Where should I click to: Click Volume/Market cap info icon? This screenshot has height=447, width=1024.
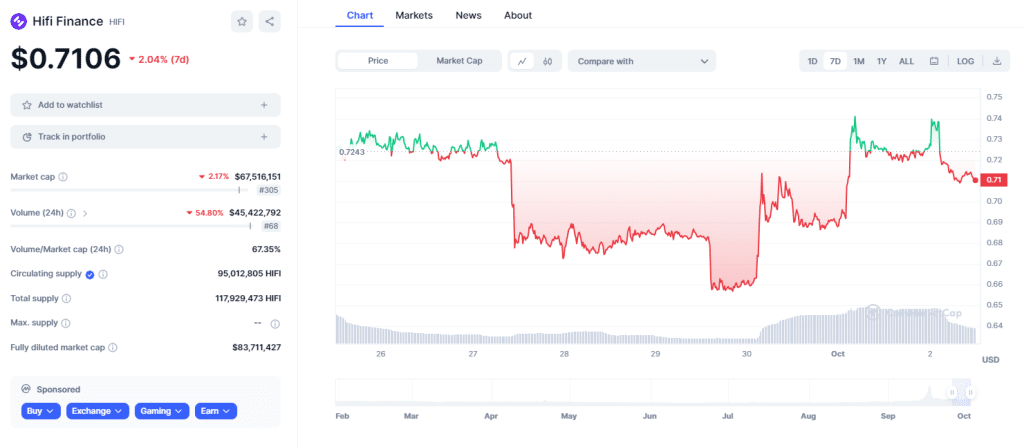(119, 250)
